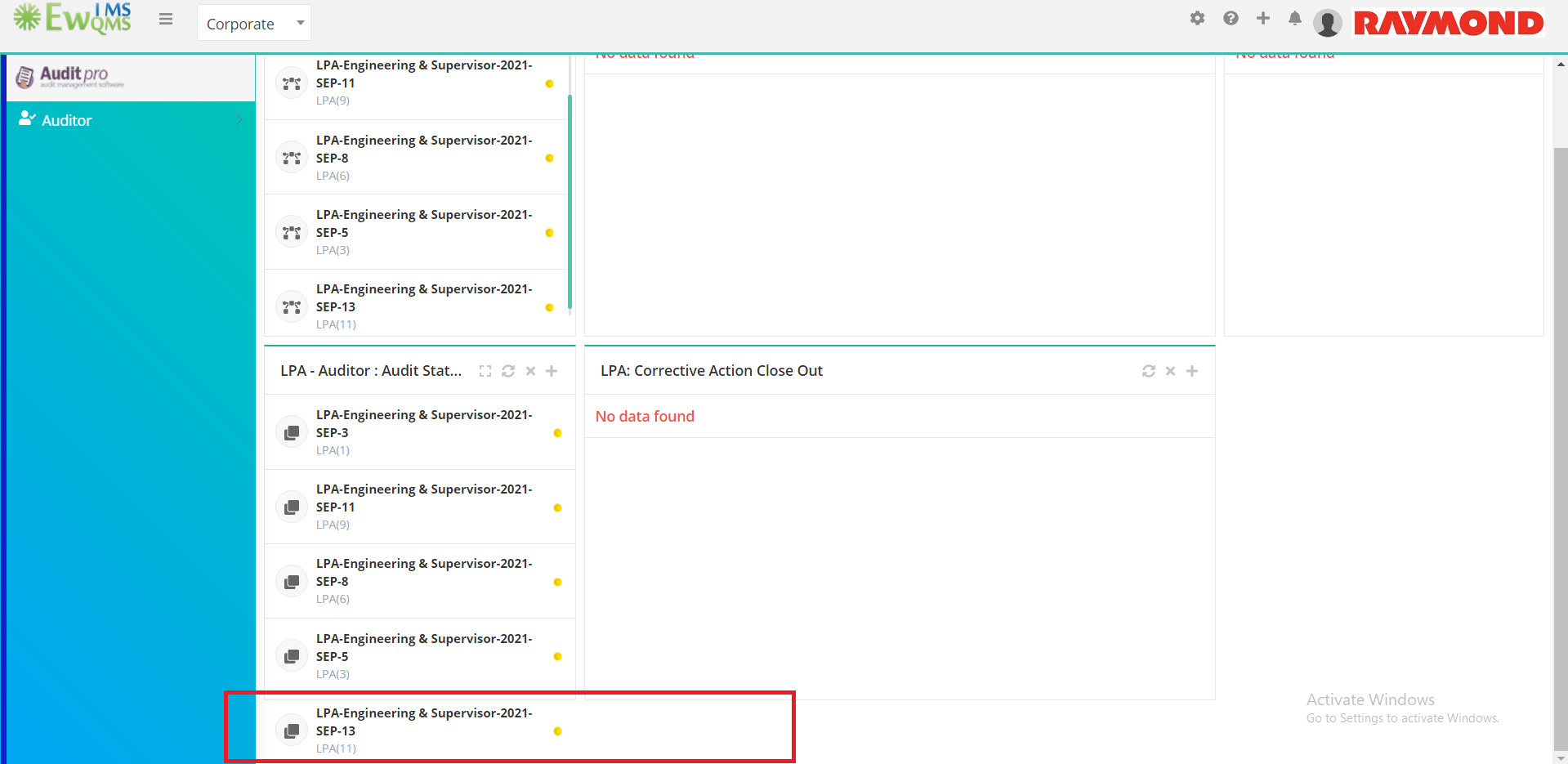Click page scrollbar up arrow

(1561, 64)
